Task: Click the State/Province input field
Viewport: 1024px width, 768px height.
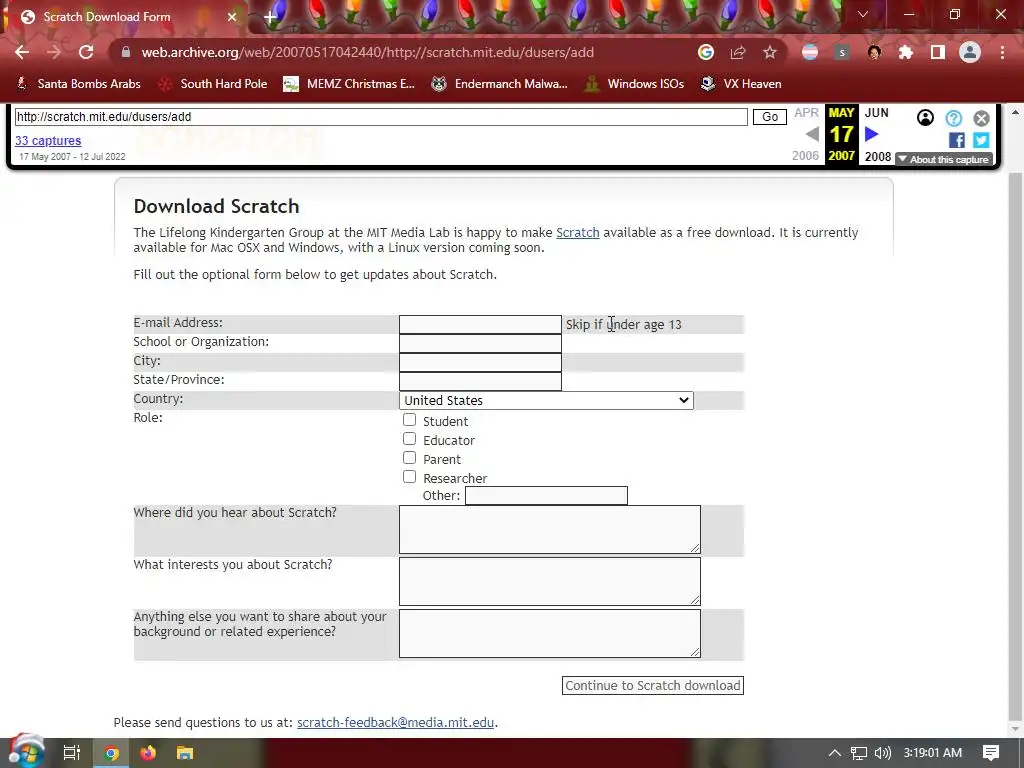Action: click(x=480, y=381)
